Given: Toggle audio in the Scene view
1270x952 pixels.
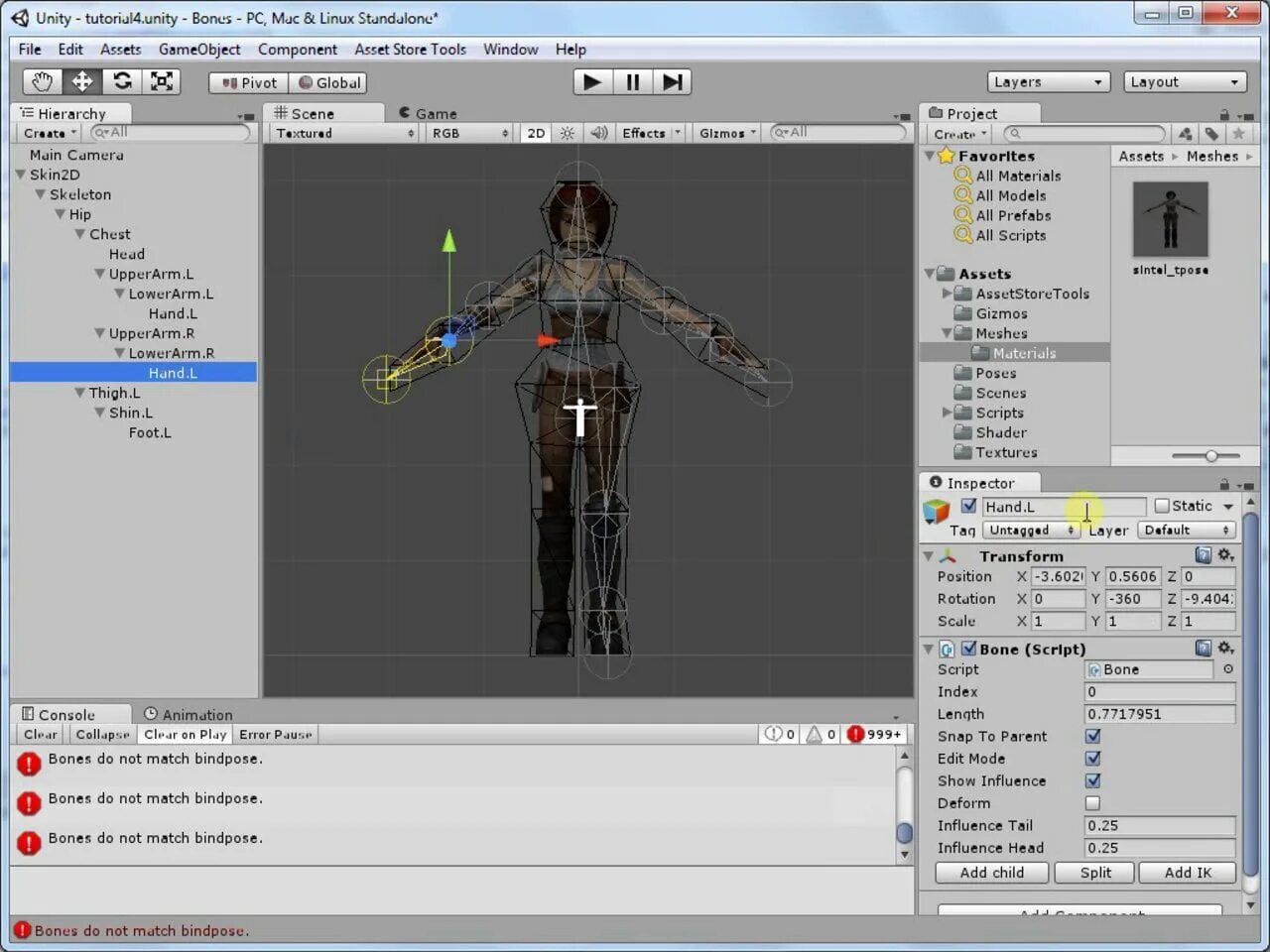Looking at the screenshot, I should 598,132.
